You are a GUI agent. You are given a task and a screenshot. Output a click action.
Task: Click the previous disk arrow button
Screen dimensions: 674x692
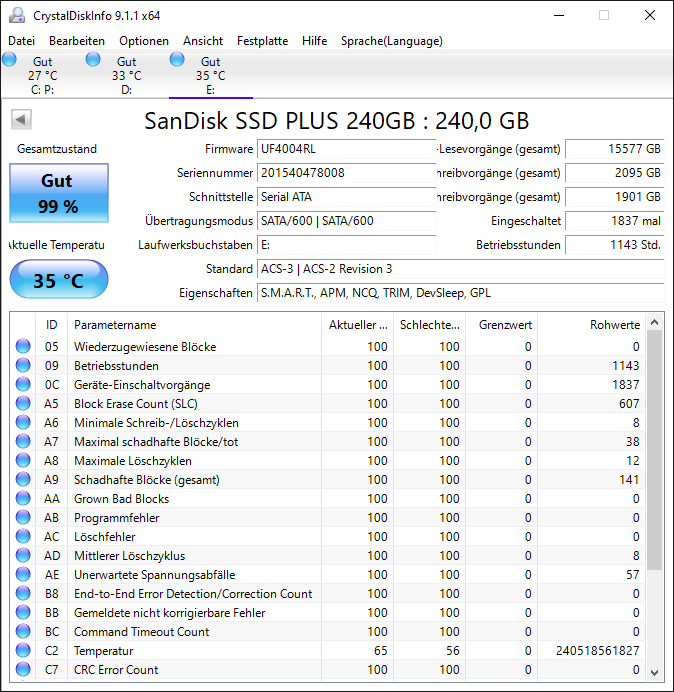point(21,119)
